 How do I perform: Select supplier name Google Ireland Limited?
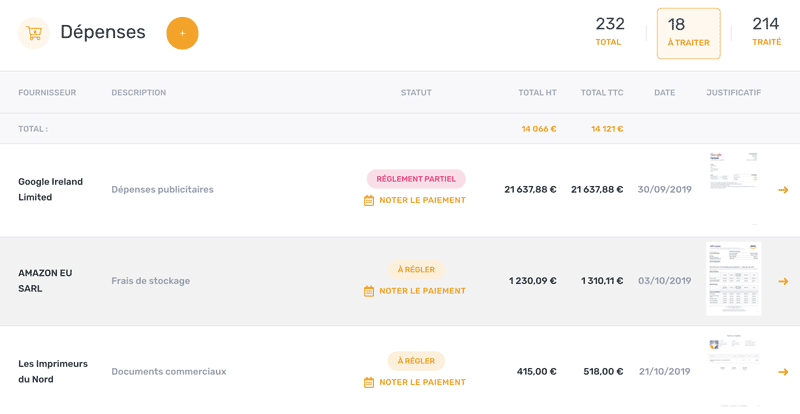coord(51,189)
